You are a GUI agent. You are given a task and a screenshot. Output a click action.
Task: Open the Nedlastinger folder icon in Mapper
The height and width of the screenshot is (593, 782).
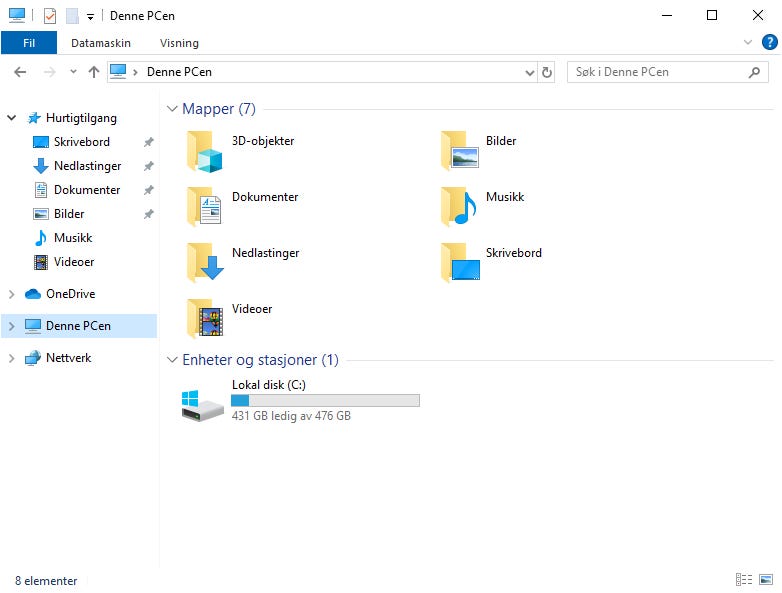coord(205,263)
